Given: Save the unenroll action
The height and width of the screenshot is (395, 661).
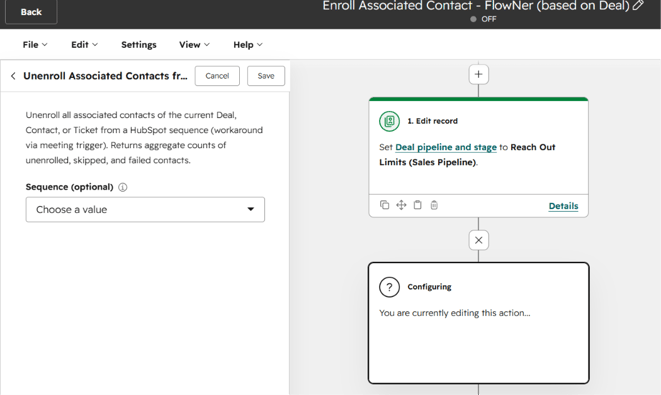Looking at the screenshot, I should click(x=266, y=76).
